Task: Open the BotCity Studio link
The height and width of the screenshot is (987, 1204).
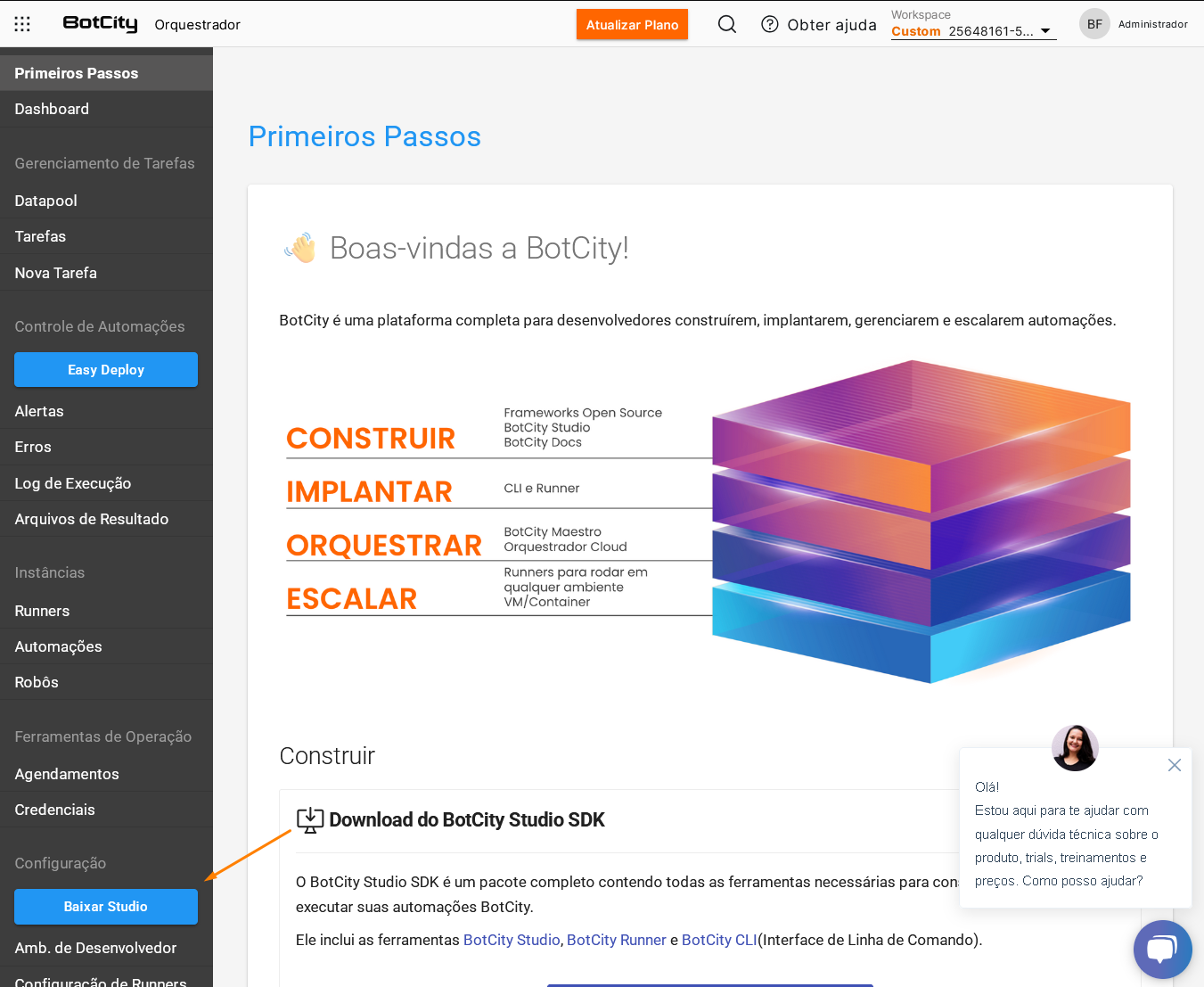Action: pyautogui.click(x=512, y=940)
